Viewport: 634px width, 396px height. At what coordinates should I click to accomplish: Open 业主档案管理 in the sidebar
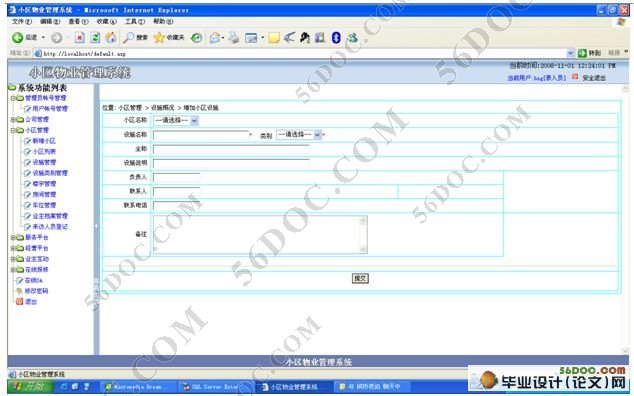(50, 216)
